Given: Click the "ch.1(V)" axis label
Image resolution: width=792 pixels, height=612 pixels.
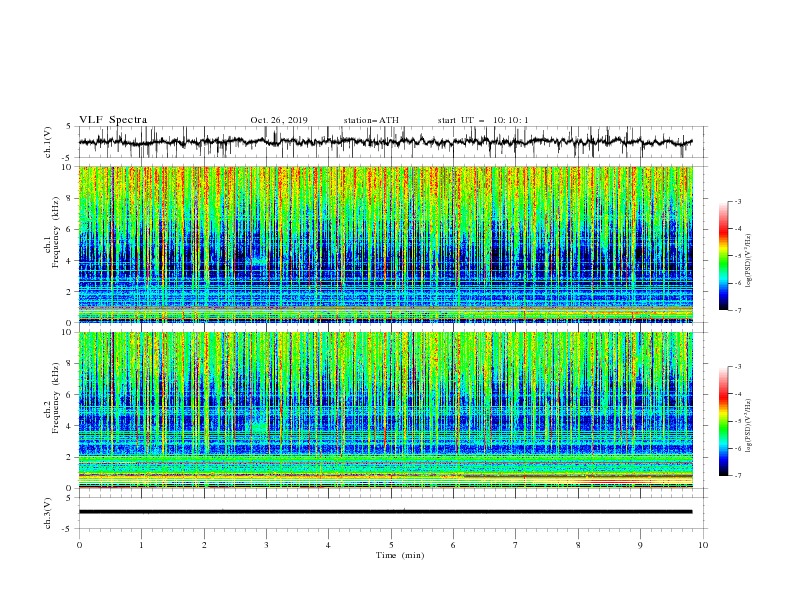Looking at the screenshot, I should pos(48,142).
